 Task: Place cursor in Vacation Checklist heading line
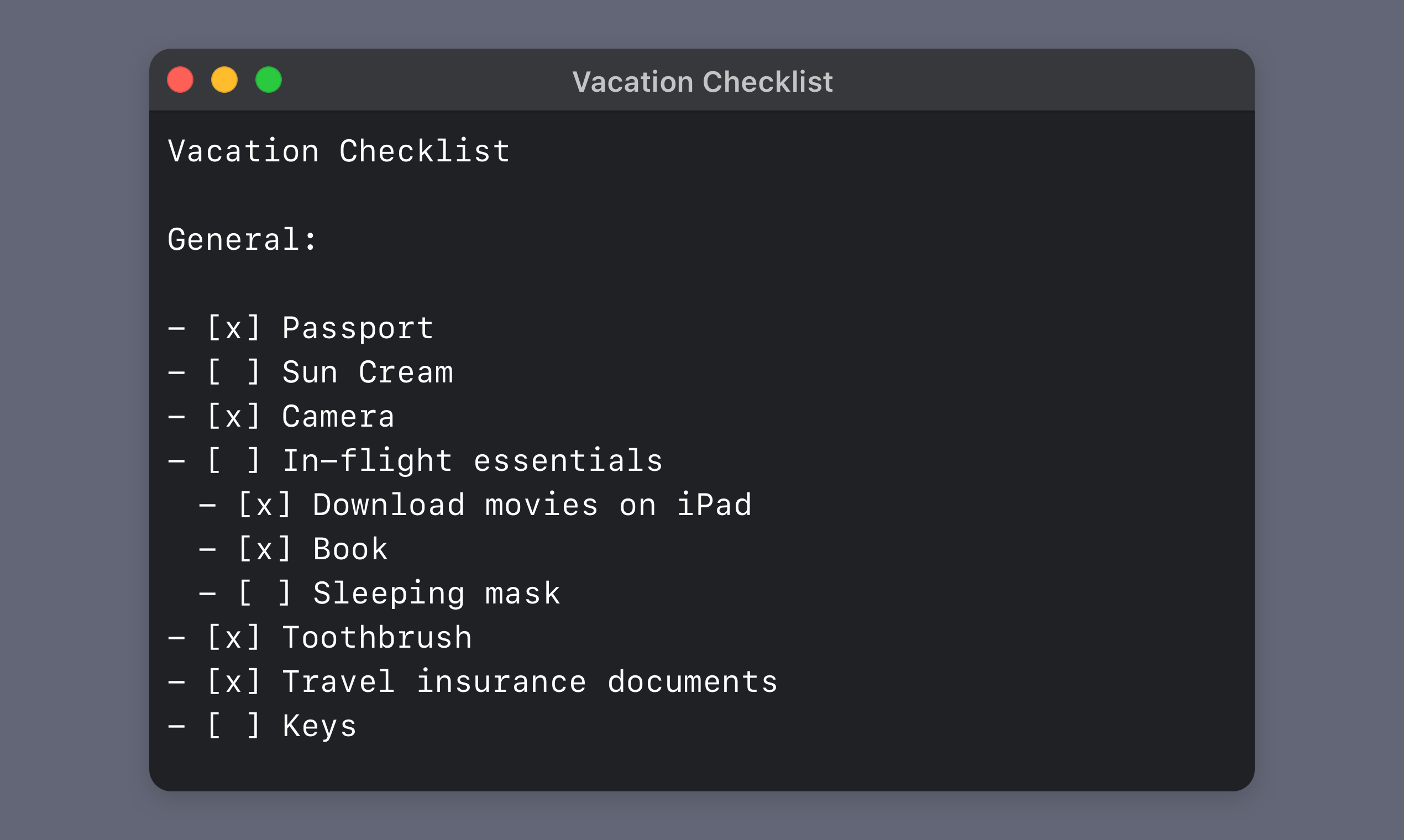[x=338, y=151]
